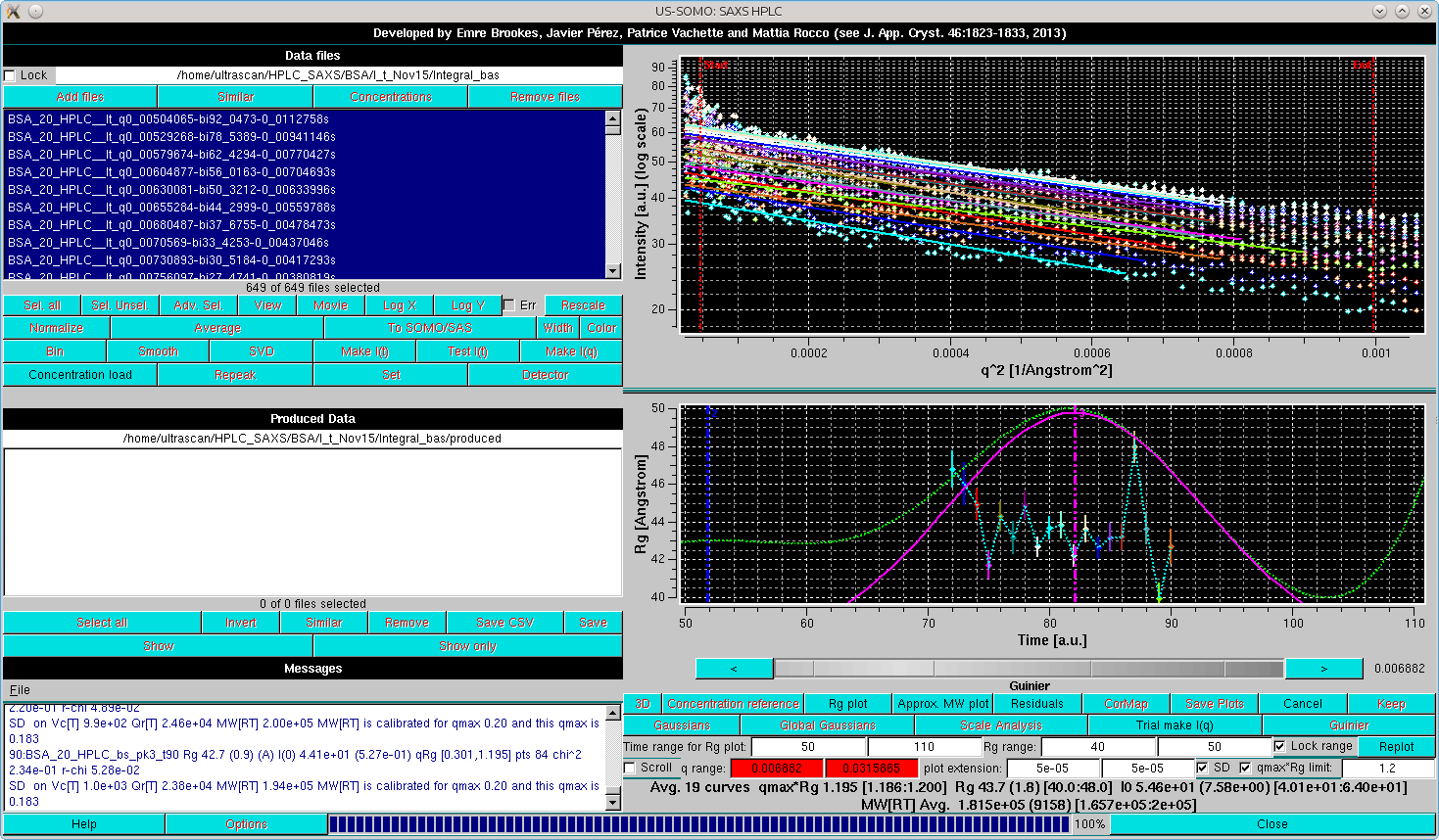The image size is (1439, 840).
Task: Click the Rescale button
Action: (x=584, y=305)
